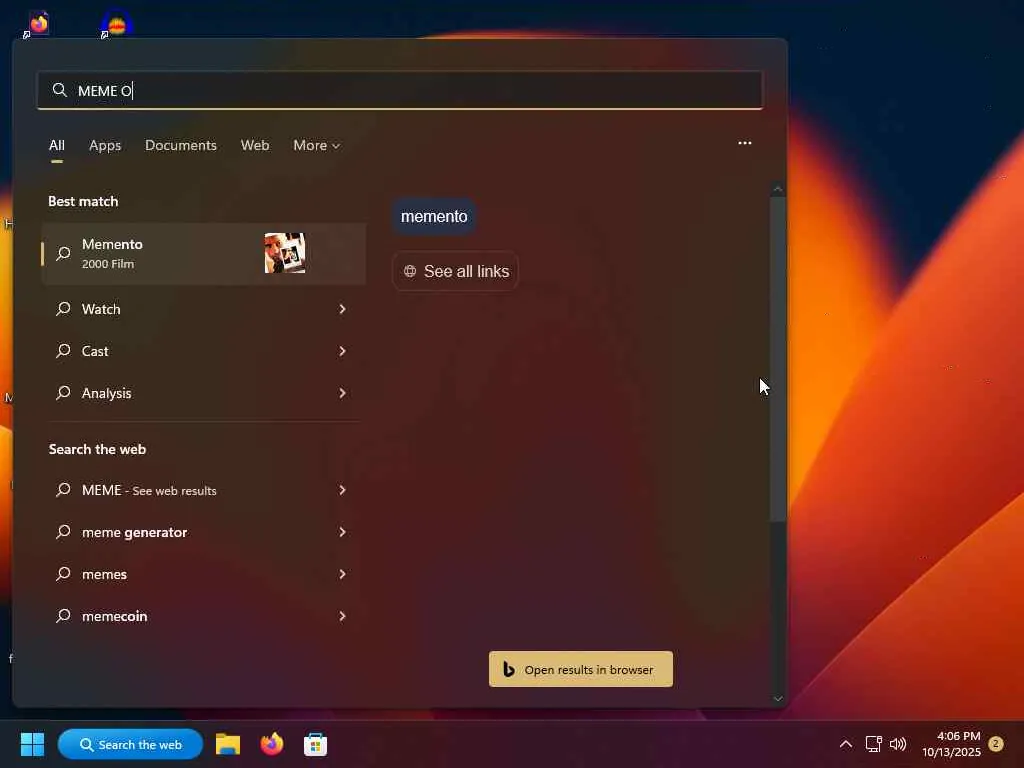The width and height of the screenshot is (1024, 768).
Task: Click the memento preview chip
Action: pyautogui.click(x=434, y=216)
